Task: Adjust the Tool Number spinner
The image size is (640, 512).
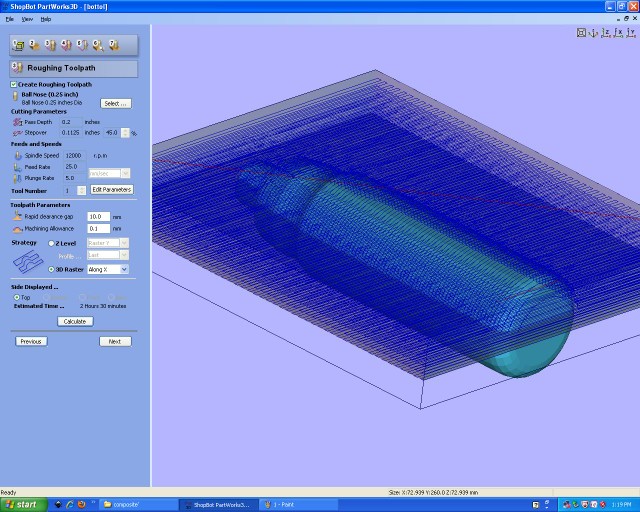Action: pos(82,191)
